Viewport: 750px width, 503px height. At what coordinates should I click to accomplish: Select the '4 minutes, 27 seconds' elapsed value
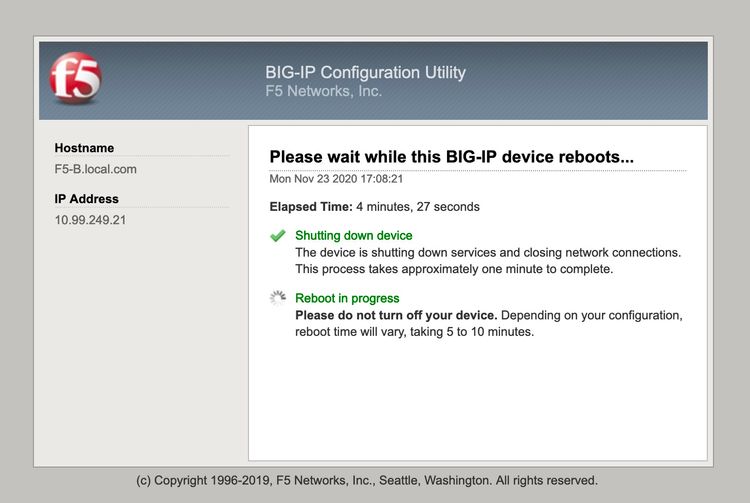418,207
